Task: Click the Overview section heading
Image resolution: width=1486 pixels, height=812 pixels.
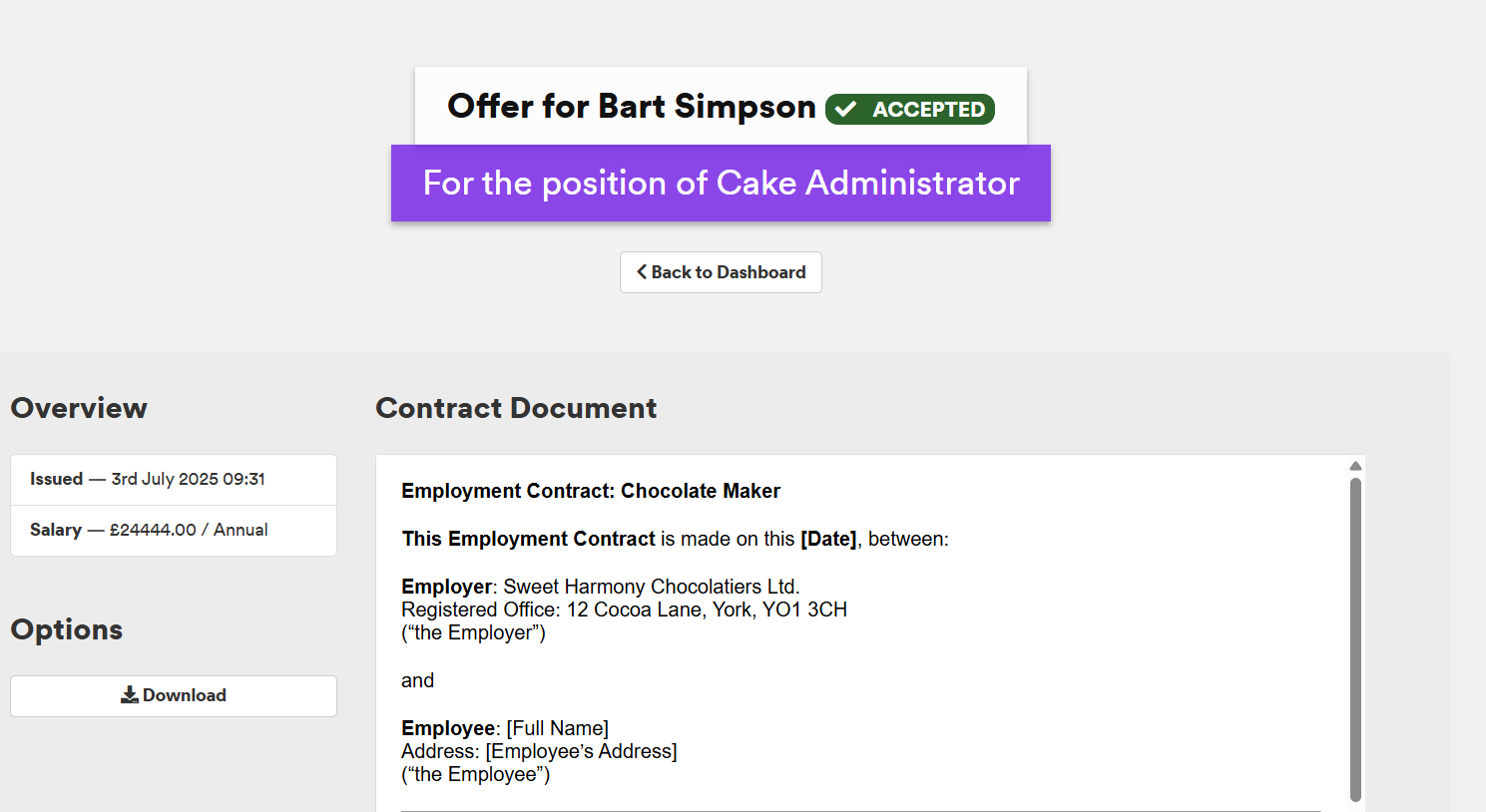Action: [79, 408]
